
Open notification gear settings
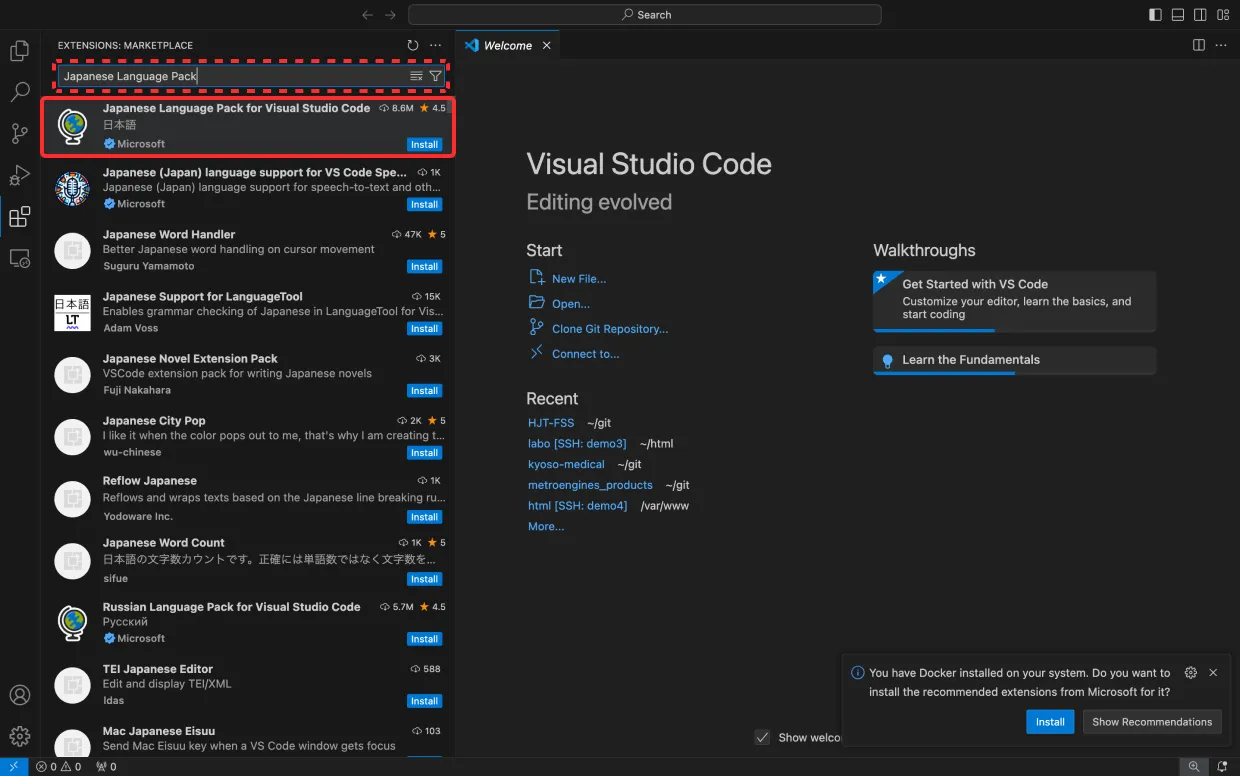point(1190,673)
